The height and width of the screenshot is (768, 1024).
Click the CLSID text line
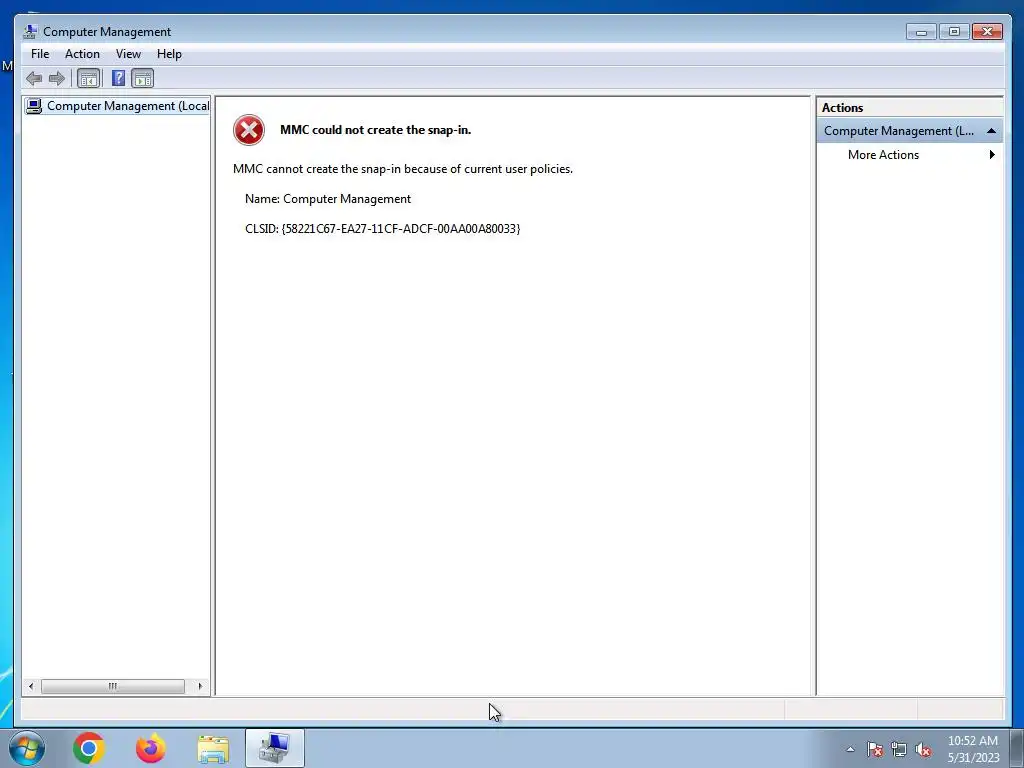pyautogui.click(x=383, y=229)
